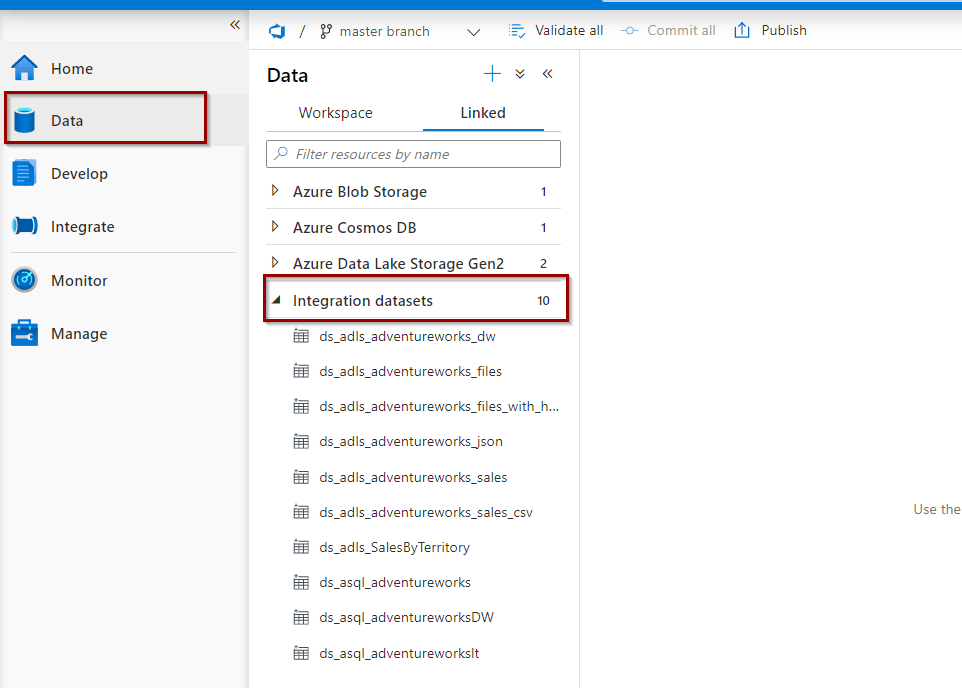
Task: Click the Home house icon
Action: (x=25, y=68)
